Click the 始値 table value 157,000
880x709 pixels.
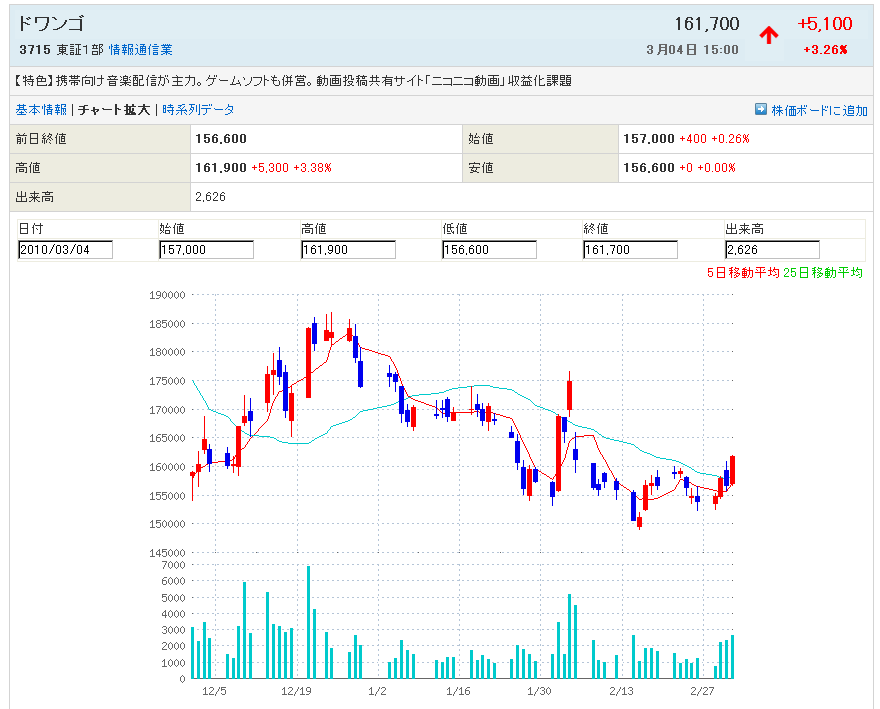pos(649,139)
